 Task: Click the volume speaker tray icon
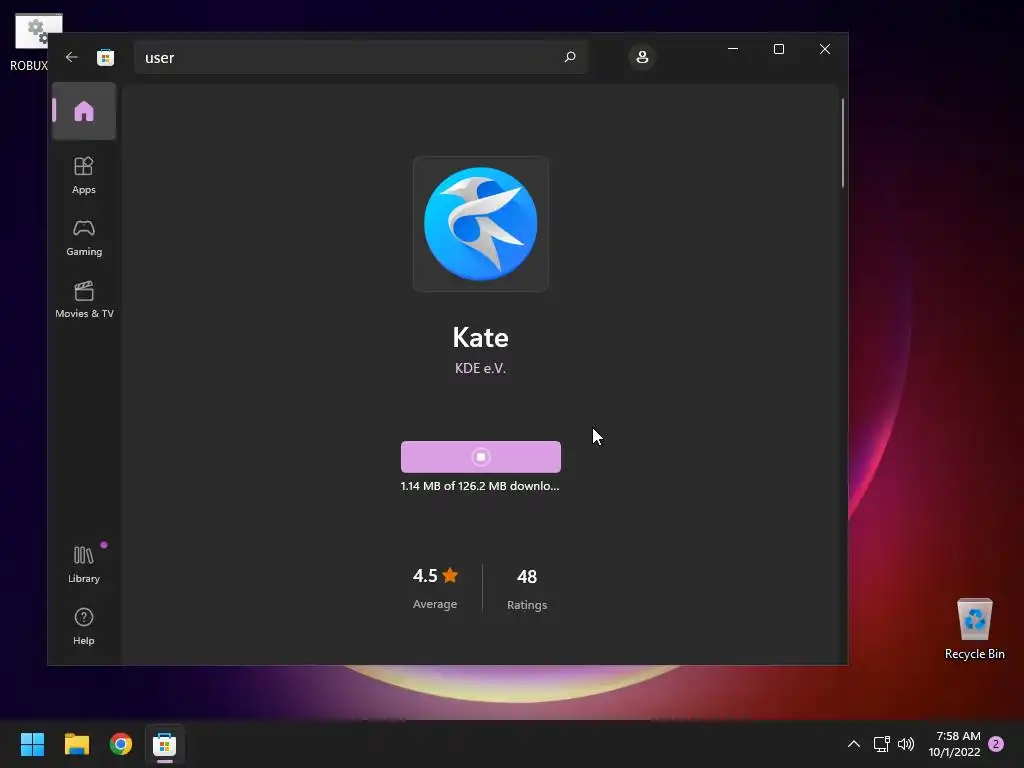point(906,744)
